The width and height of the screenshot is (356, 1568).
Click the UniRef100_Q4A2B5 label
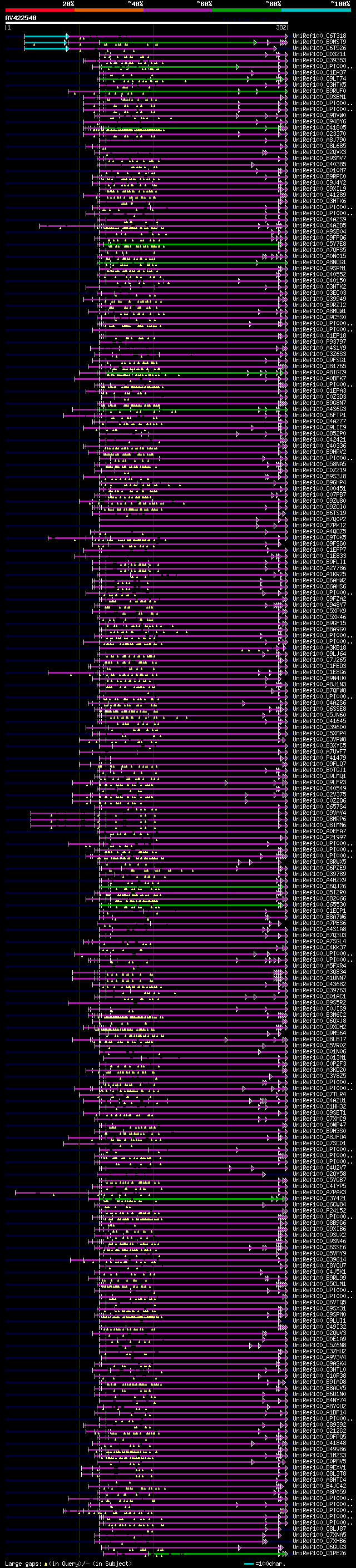pyautogui.click(x=319, y=226)
